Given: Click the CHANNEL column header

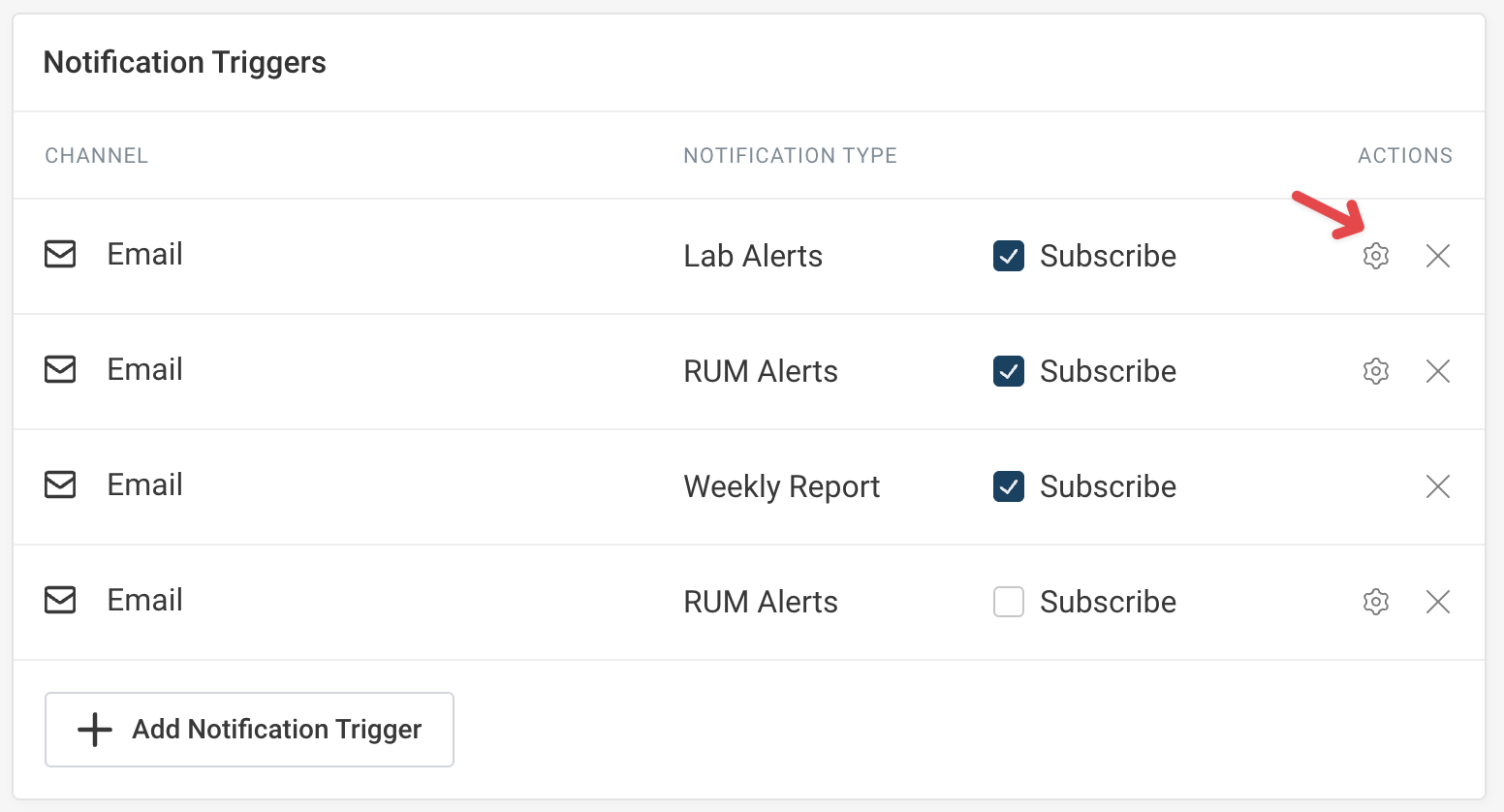Looking at the screenshot, I should (x=96, y=155).
